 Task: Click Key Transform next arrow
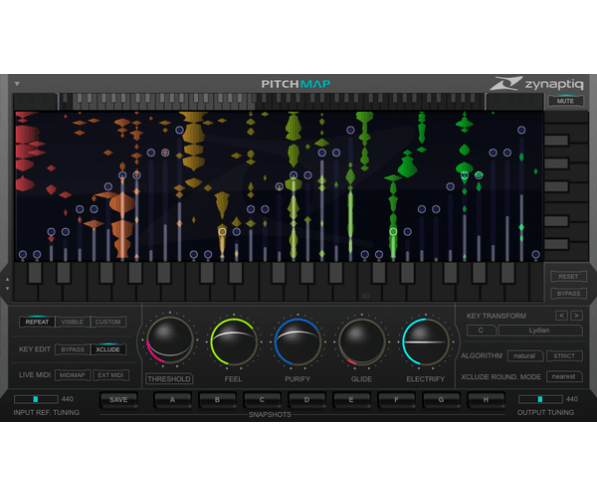576,315
